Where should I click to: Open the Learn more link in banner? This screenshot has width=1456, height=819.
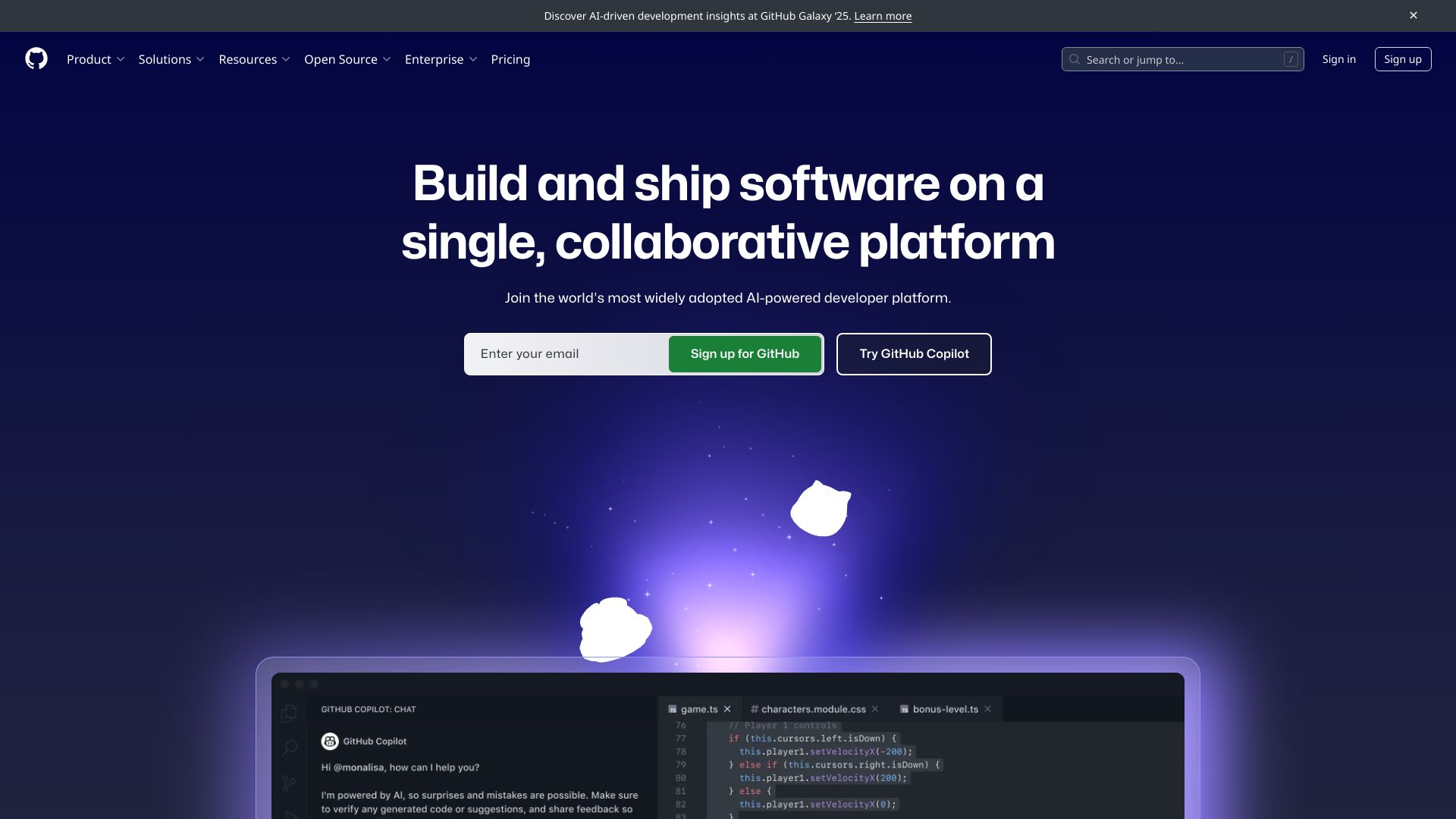pyautogui.click(x=883, y=16)
